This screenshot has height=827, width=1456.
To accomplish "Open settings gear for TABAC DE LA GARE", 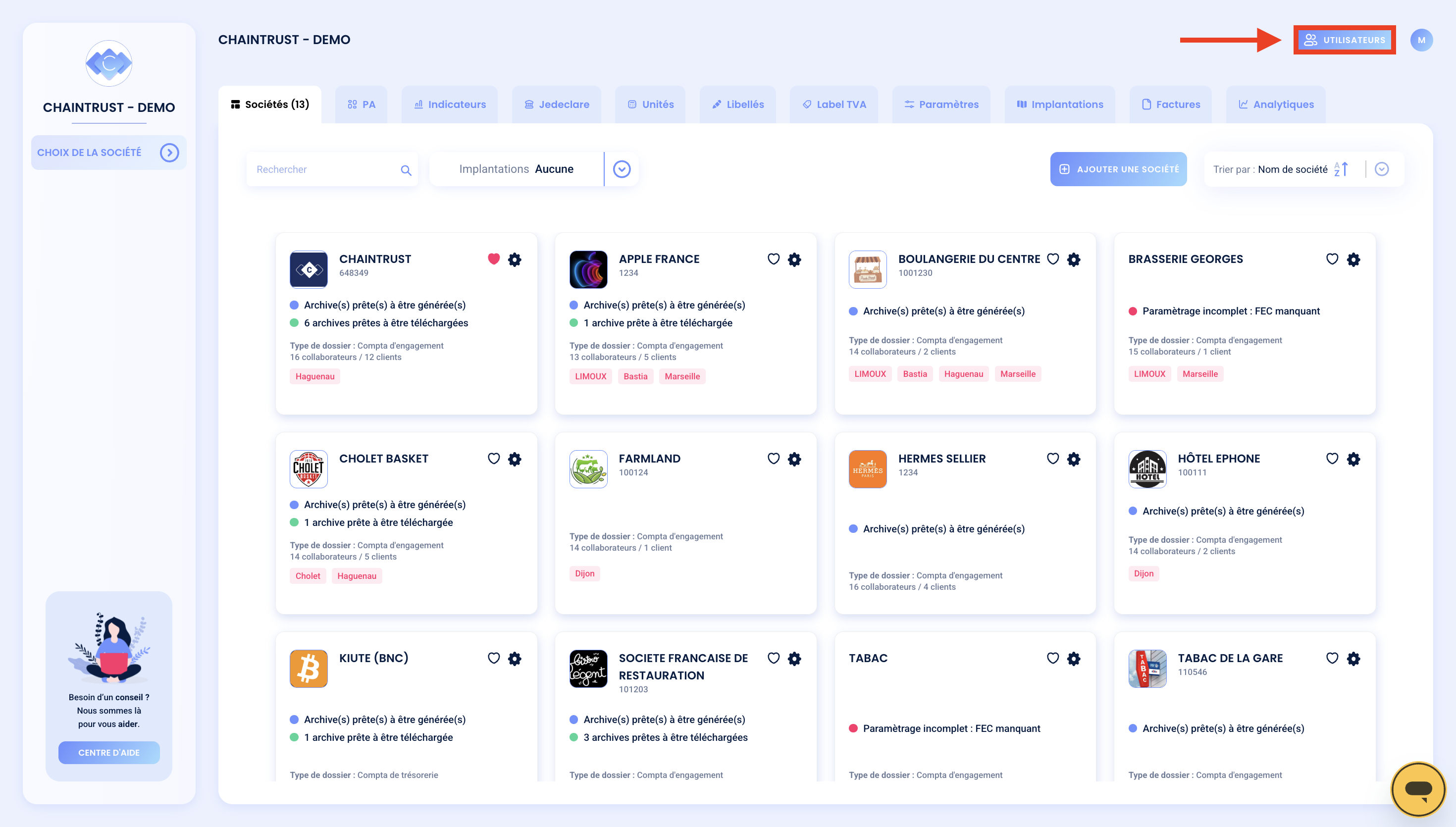I will point(1354,658).
